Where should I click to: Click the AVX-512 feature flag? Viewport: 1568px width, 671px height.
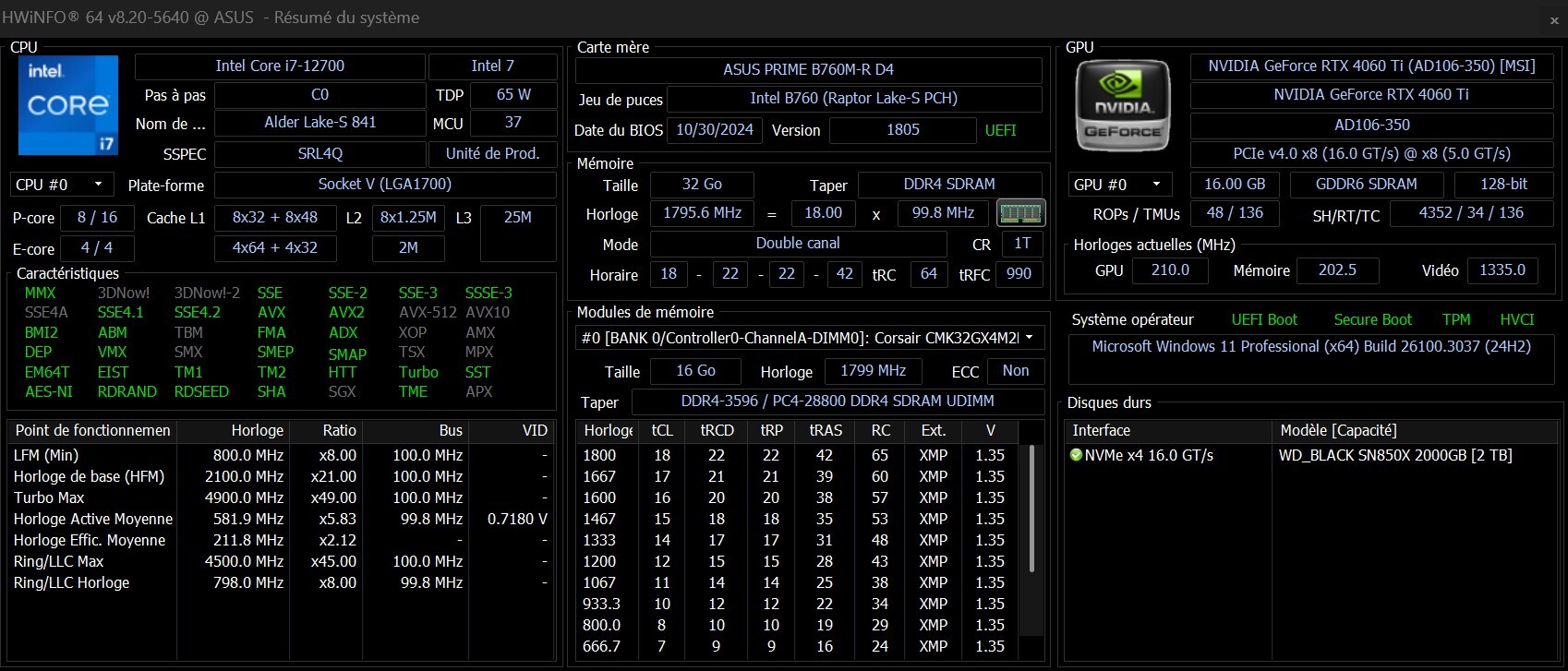(428, 313)
